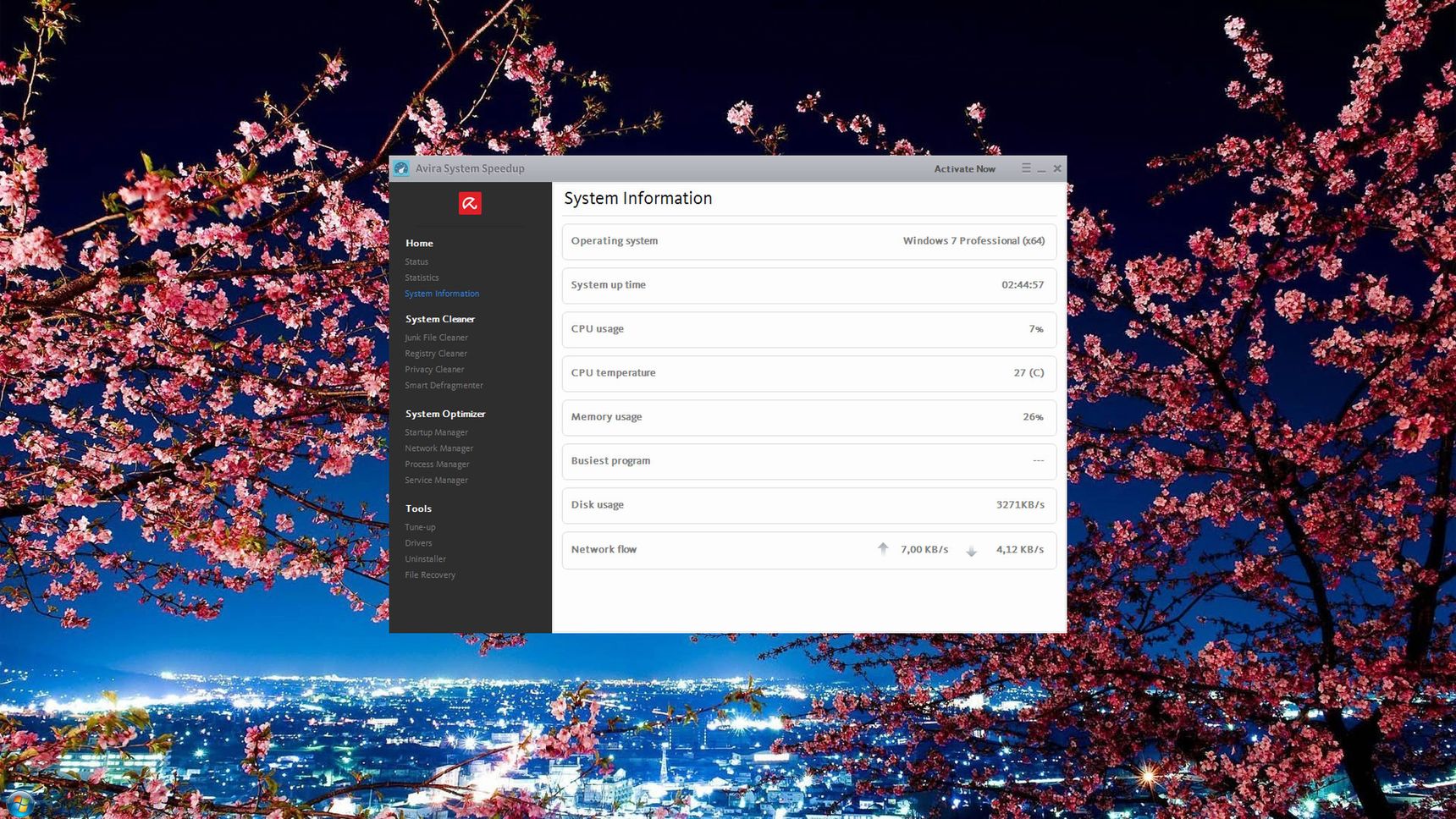The width and height of the screenshot is (1456, 819).
Task: Click the Operating system row
Action: (809, 241)
